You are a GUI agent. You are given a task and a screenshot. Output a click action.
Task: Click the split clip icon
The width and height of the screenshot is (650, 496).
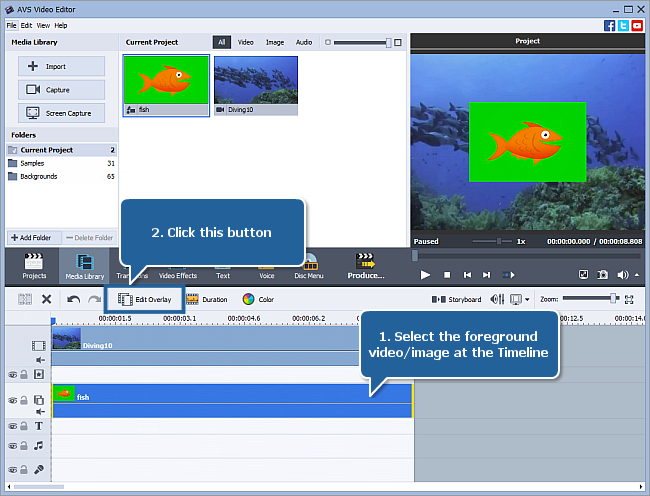(x=25, y=299)
